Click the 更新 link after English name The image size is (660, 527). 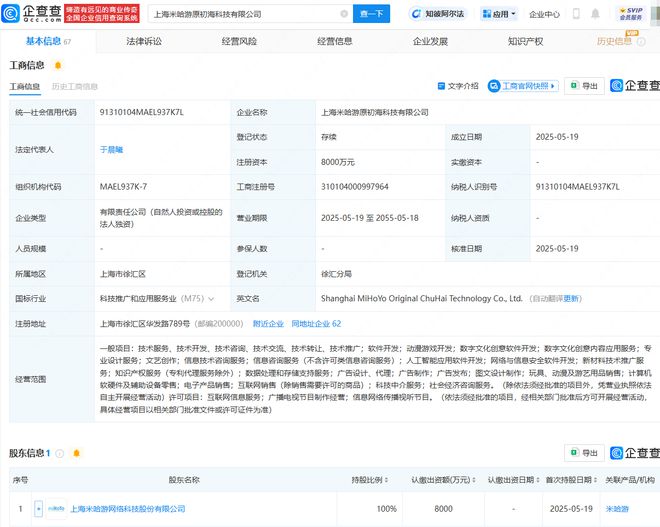point(572,298)
